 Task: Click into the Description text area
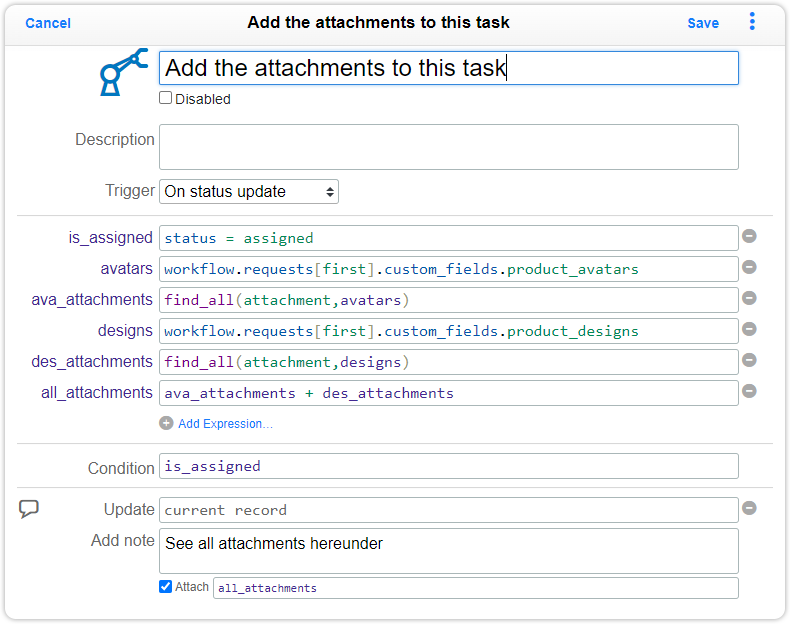pyautogui.click(x=449, y=147)
